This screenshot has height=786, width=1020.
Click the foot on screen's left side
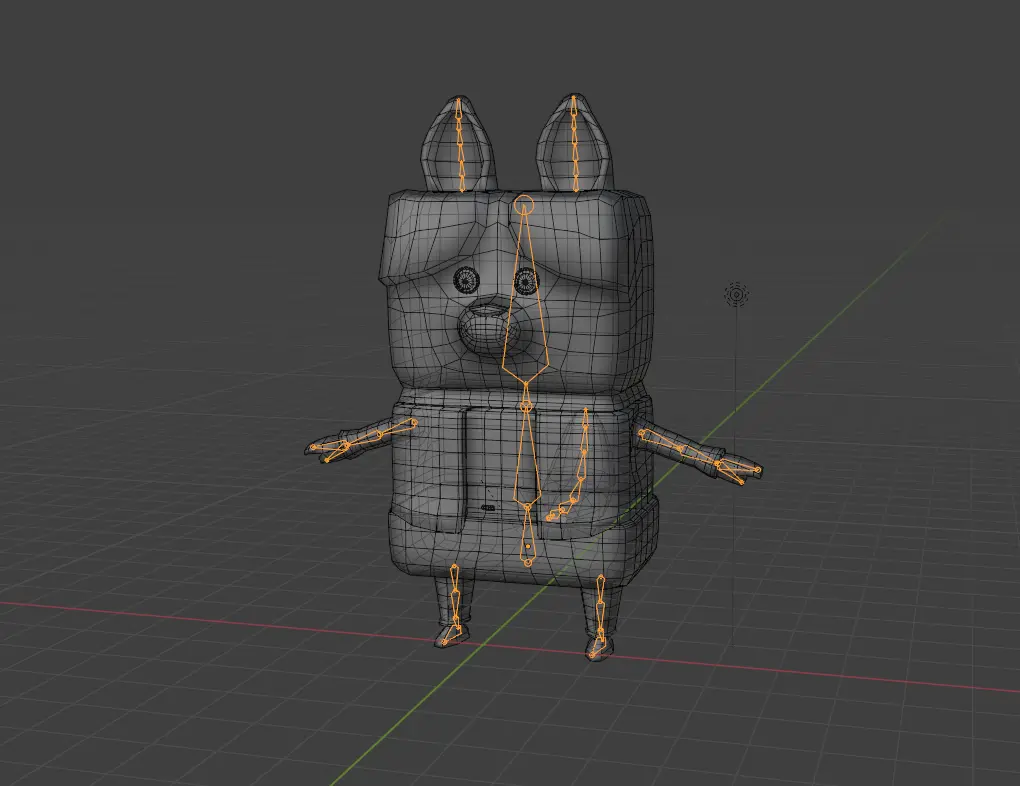click(x=450, y=635)
